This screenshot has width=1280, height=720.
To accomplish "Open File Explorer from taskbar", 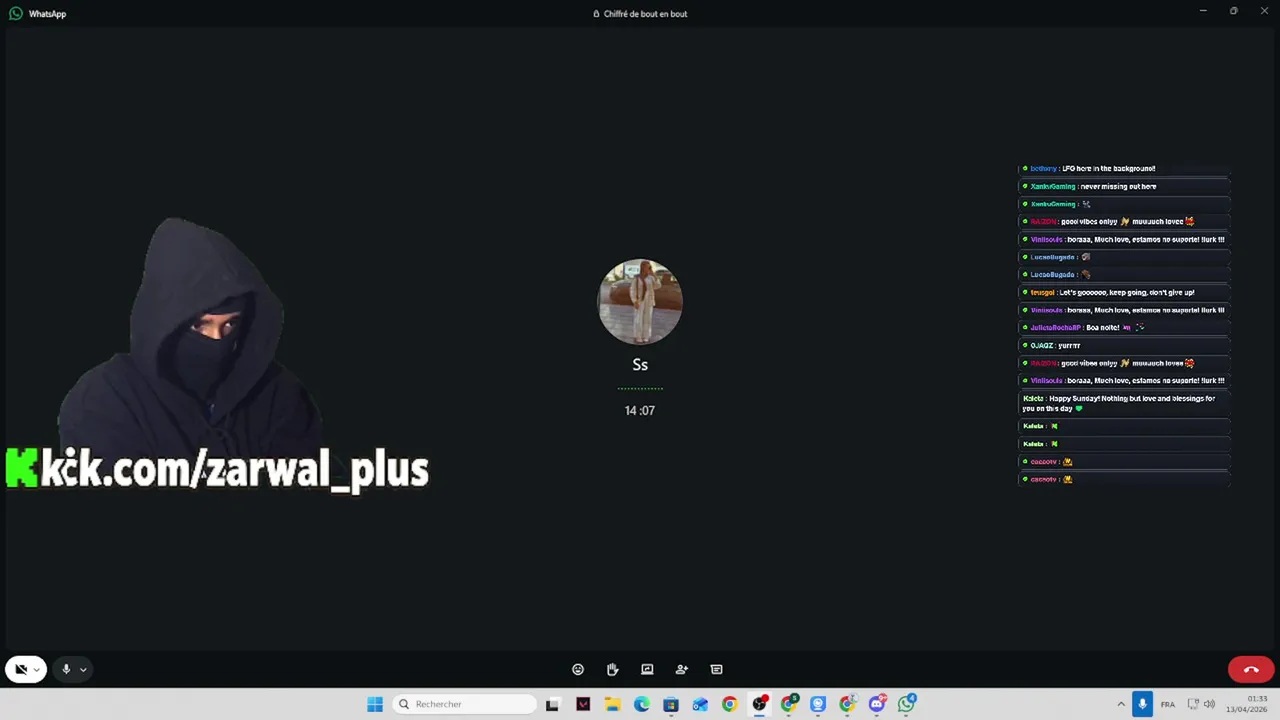I will coord(612,704).
